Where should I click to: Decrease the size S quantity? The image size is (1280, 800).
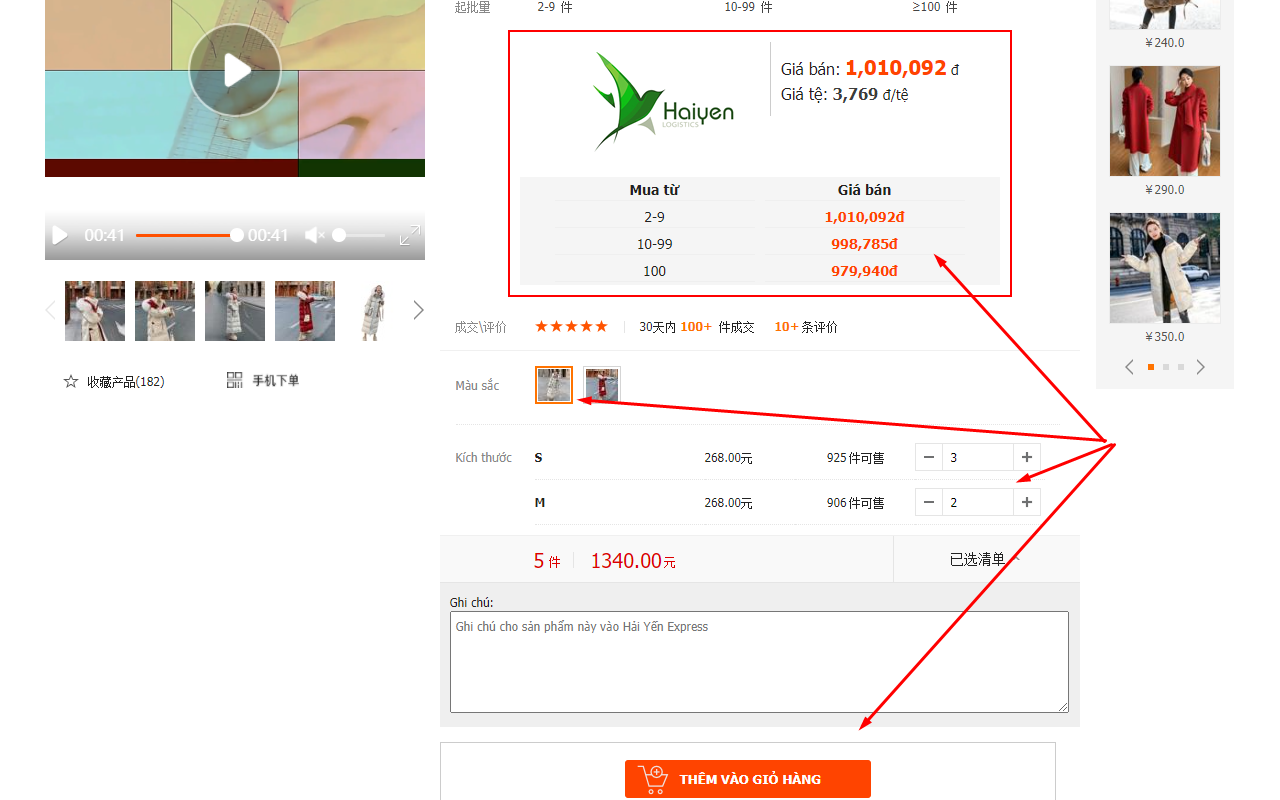coord(929,457)
